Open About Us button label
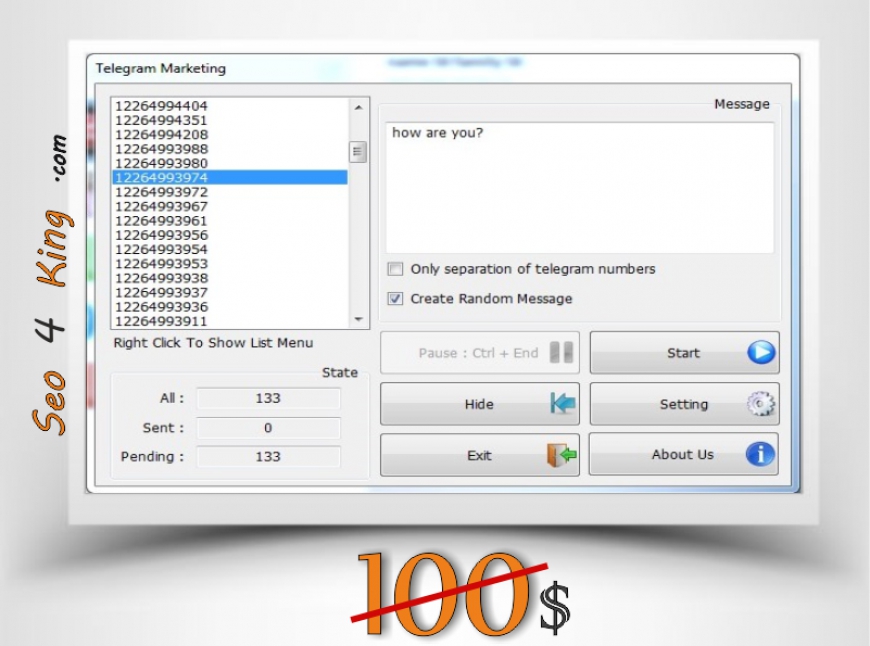 click(682, 455)
